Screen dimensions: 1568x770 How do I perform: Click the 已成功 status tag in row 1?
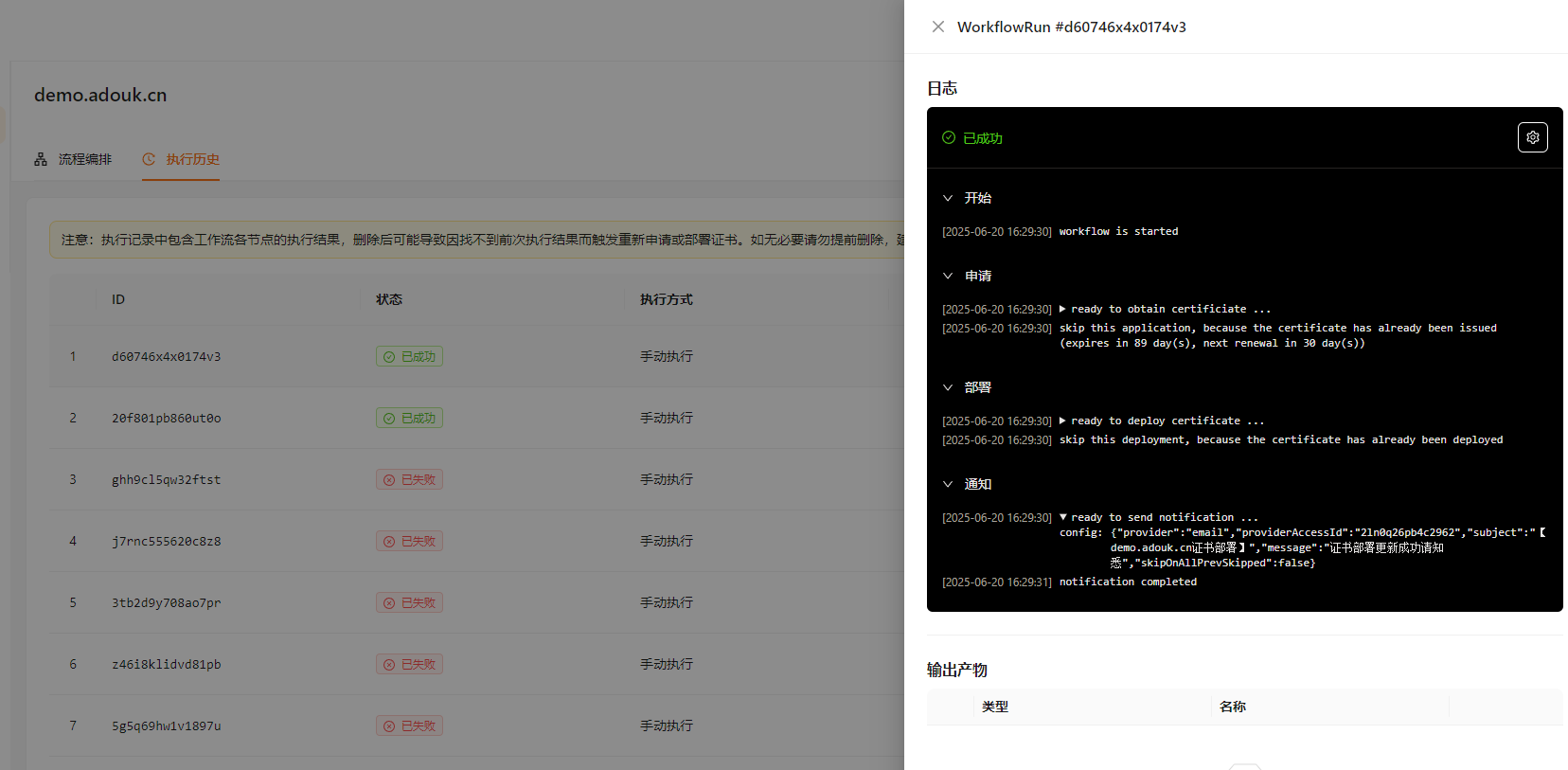[409, 357]
